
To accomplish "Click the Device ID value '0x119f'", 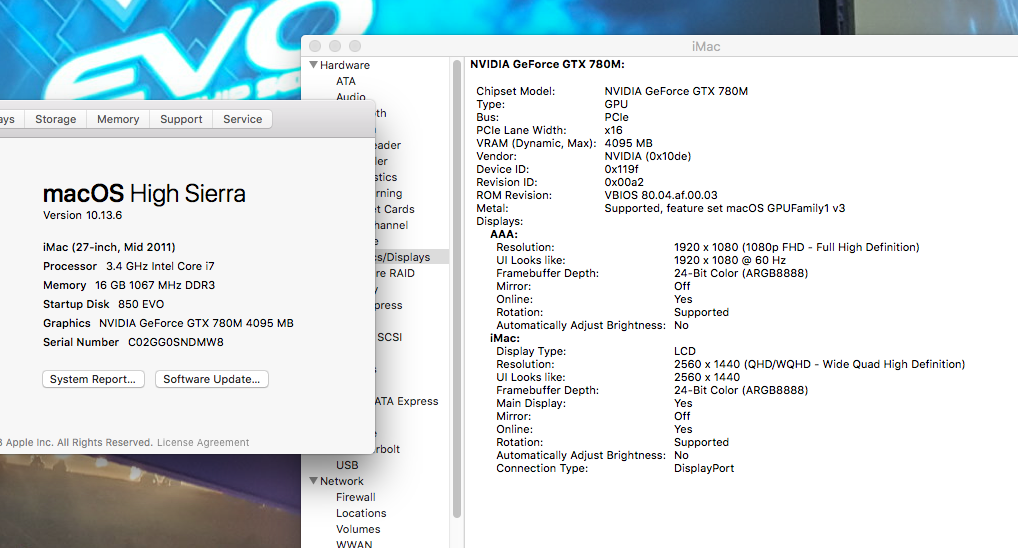I will pyautogui.click(x=621, y=169).
